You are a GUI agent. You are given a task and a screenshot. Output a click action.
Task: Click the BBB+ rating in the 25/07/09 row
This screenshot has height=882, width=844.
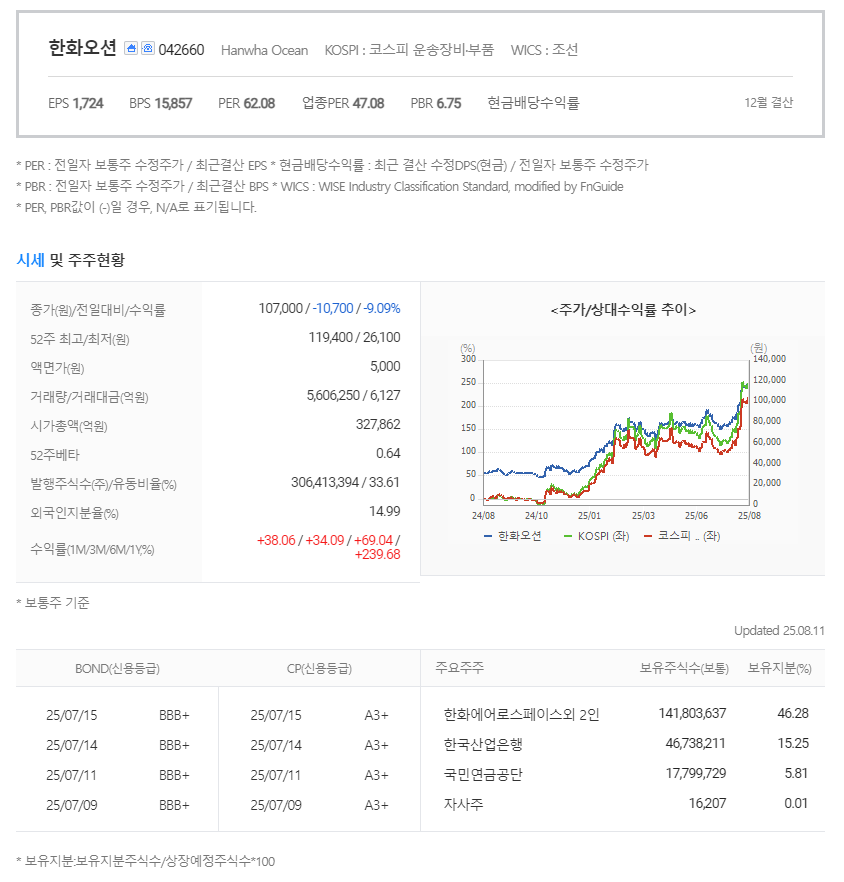tap(174, 806)
